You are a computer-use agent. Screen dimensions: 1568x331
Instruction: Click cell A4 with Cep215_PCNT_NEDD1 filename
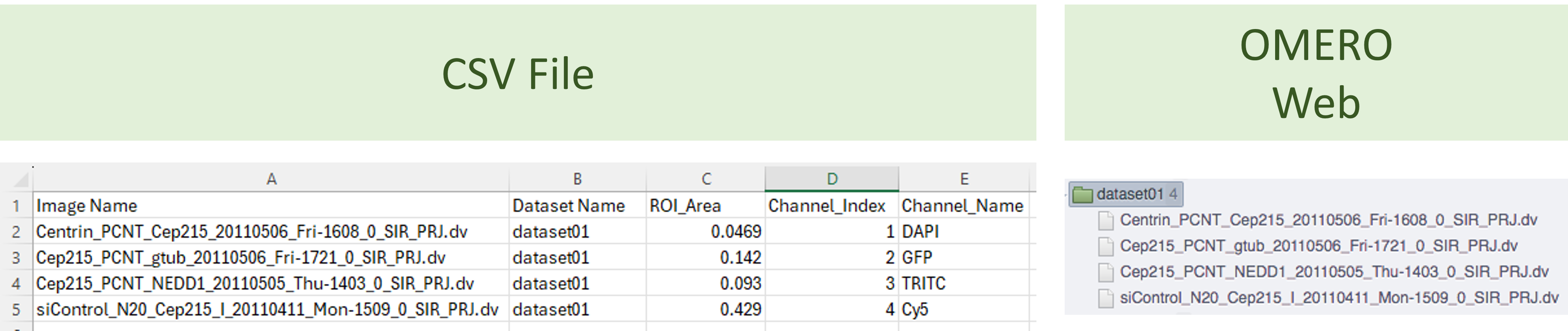[x=271, y=284]
